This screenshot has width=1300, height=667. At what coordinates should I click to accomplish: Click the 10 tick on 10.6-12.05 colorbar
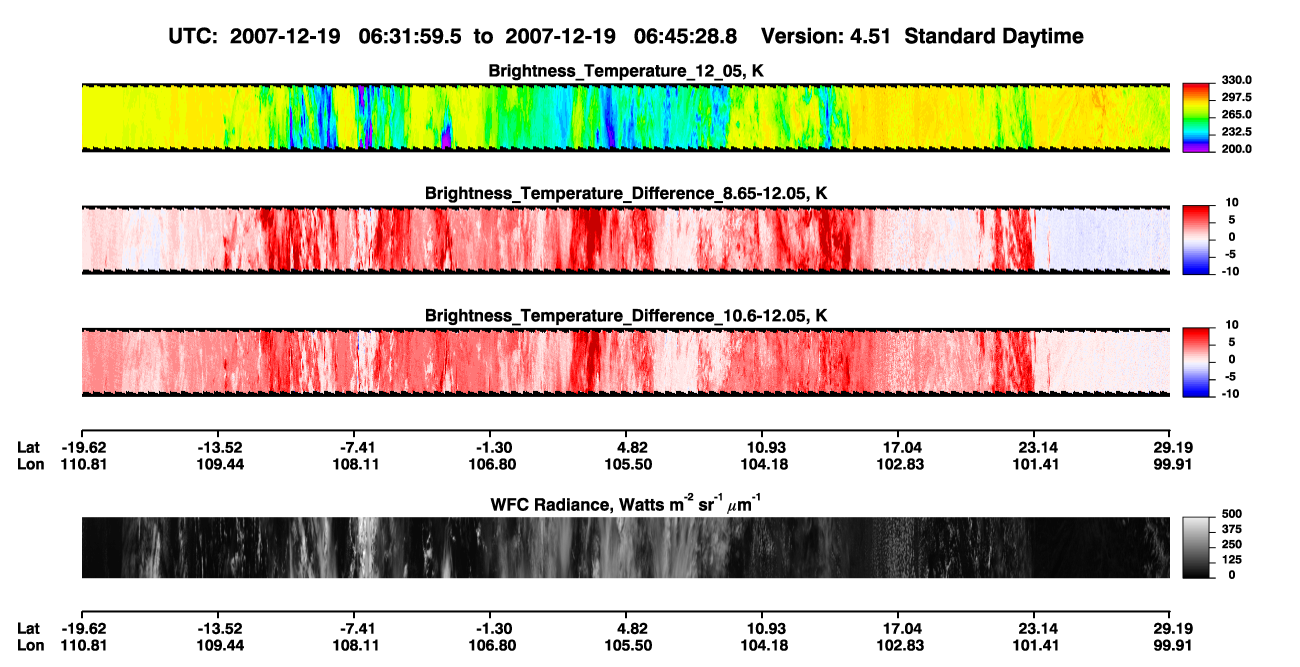(1232, 325)
